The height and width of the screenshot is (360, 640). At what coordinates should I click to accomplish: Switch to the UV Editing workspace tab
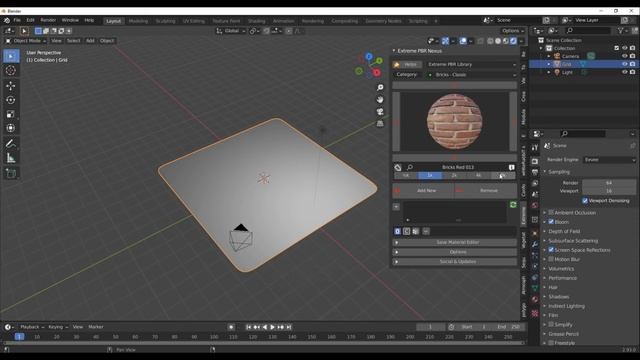click(x=193, y=21)
